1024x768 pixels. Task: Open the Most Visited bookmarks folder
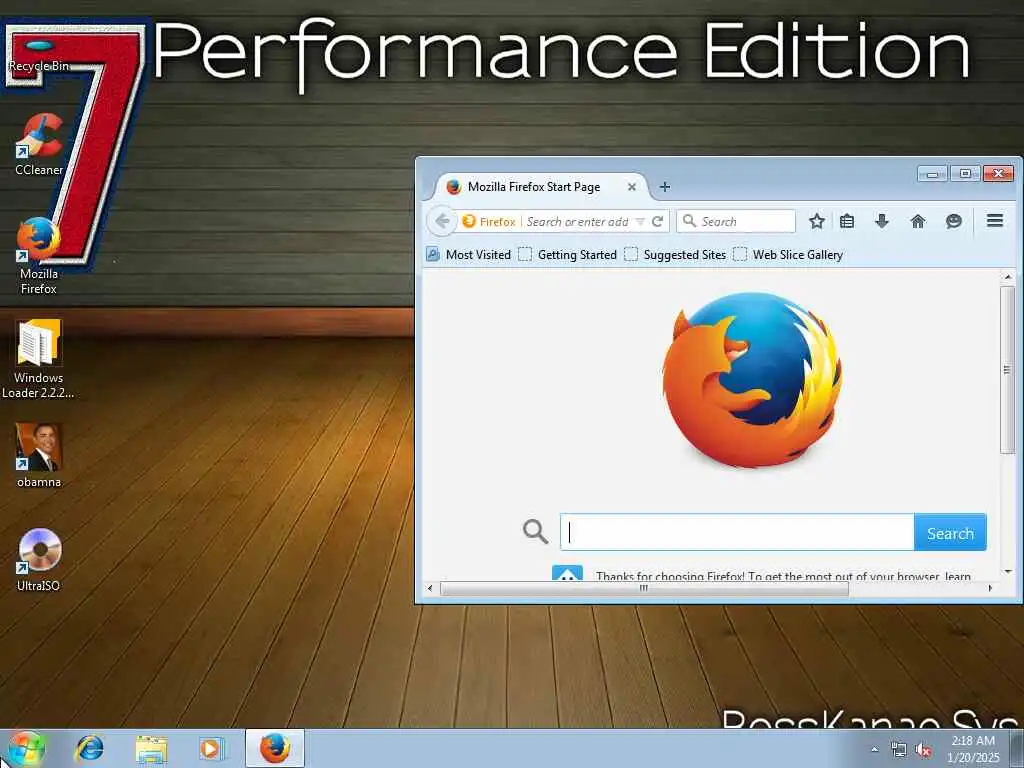tap(468, 255)
